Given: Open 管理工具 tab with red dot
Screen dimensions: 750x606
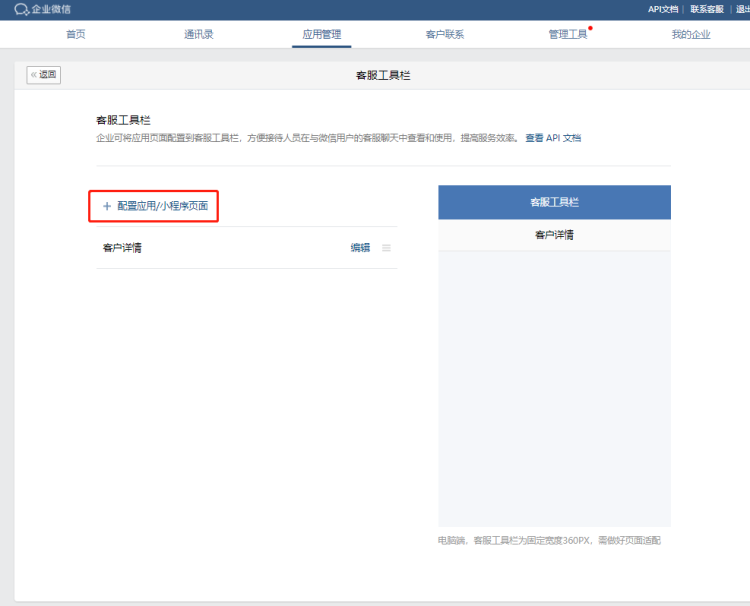Looking at the screenshot, I should click(x=568, y=34).
